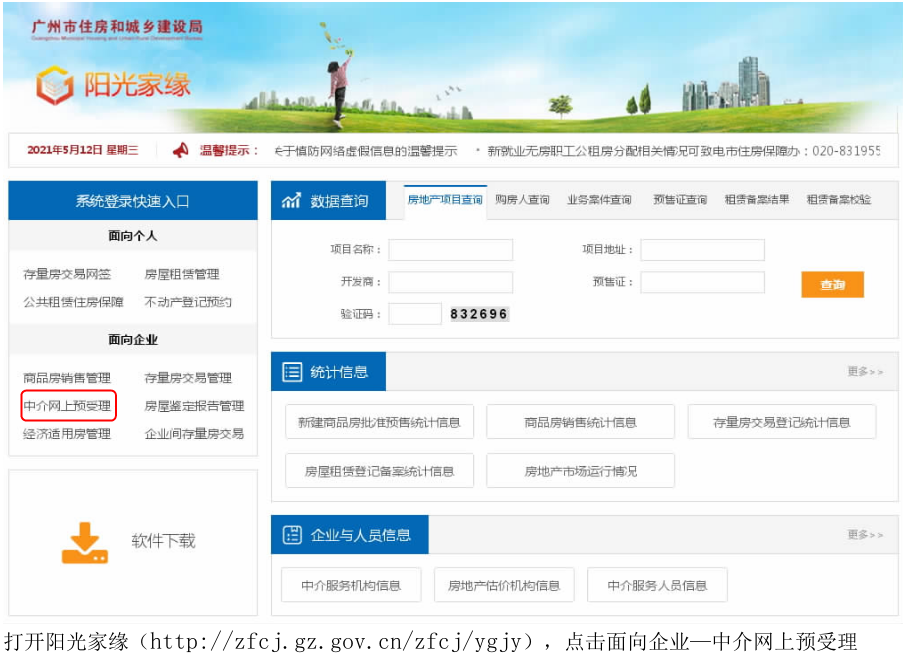Select the 租赁备案结果 tab
The height and width of the screenshot is (662, 904).
pos(757,200)
